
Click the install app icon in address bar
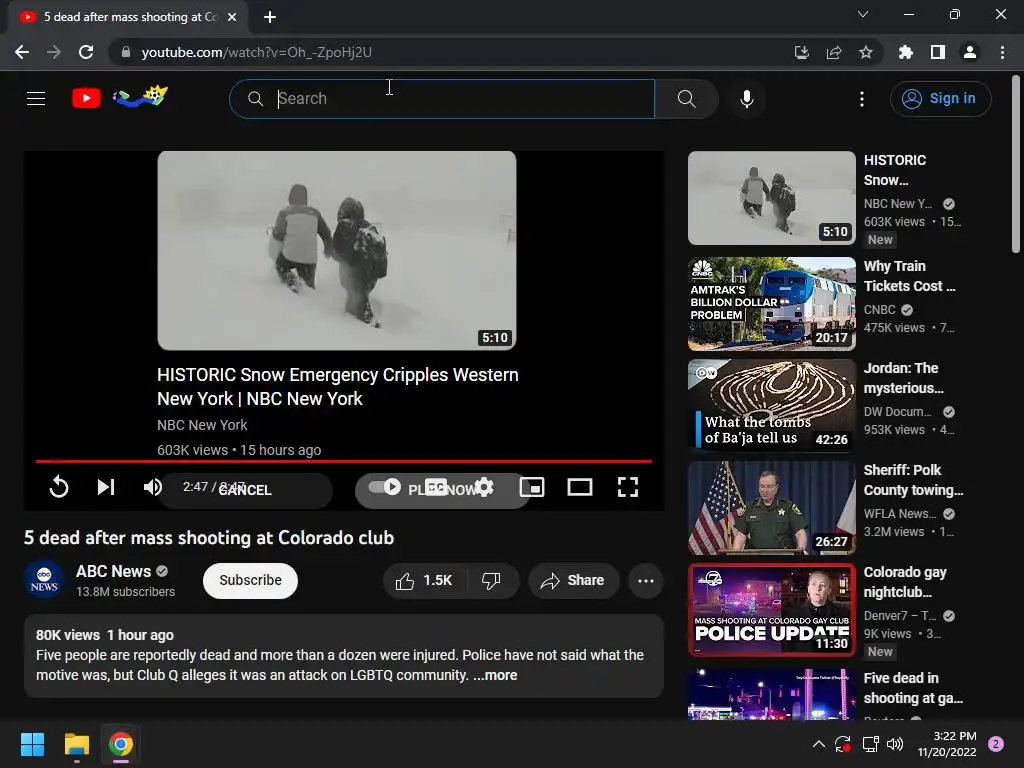point(801,52)
